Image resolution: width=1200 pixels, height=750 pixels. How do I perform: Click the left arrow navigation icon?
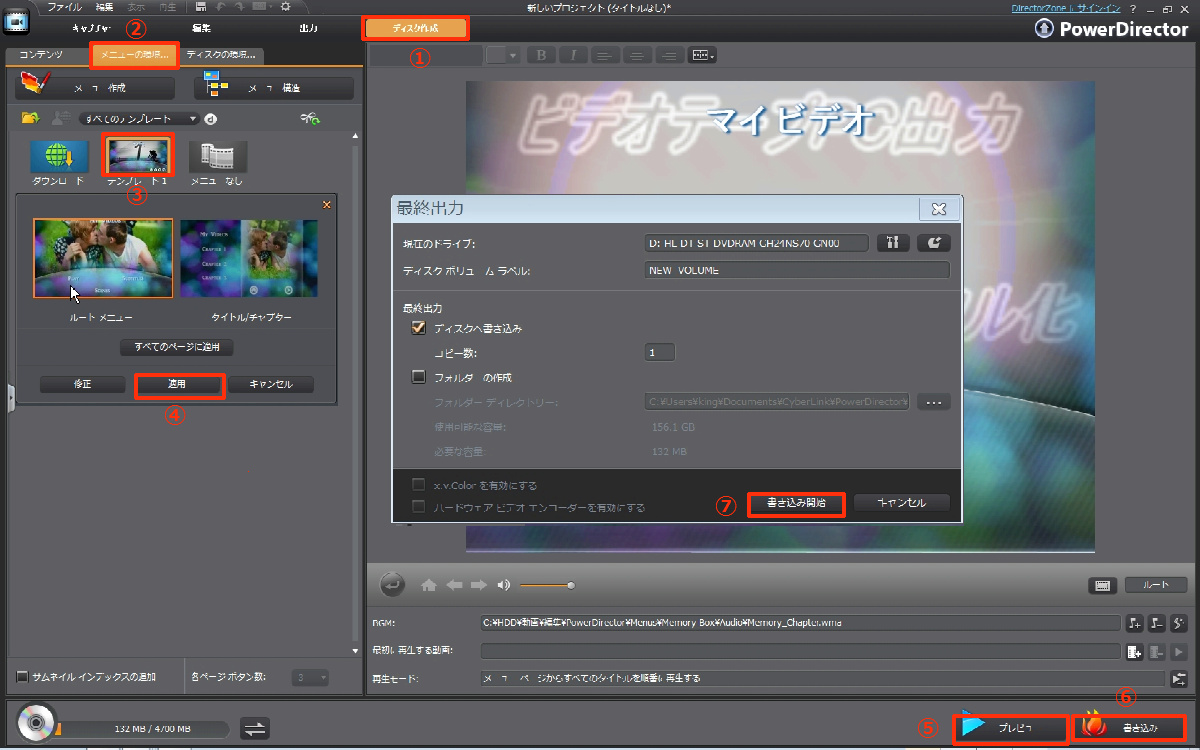click(454, 585)
